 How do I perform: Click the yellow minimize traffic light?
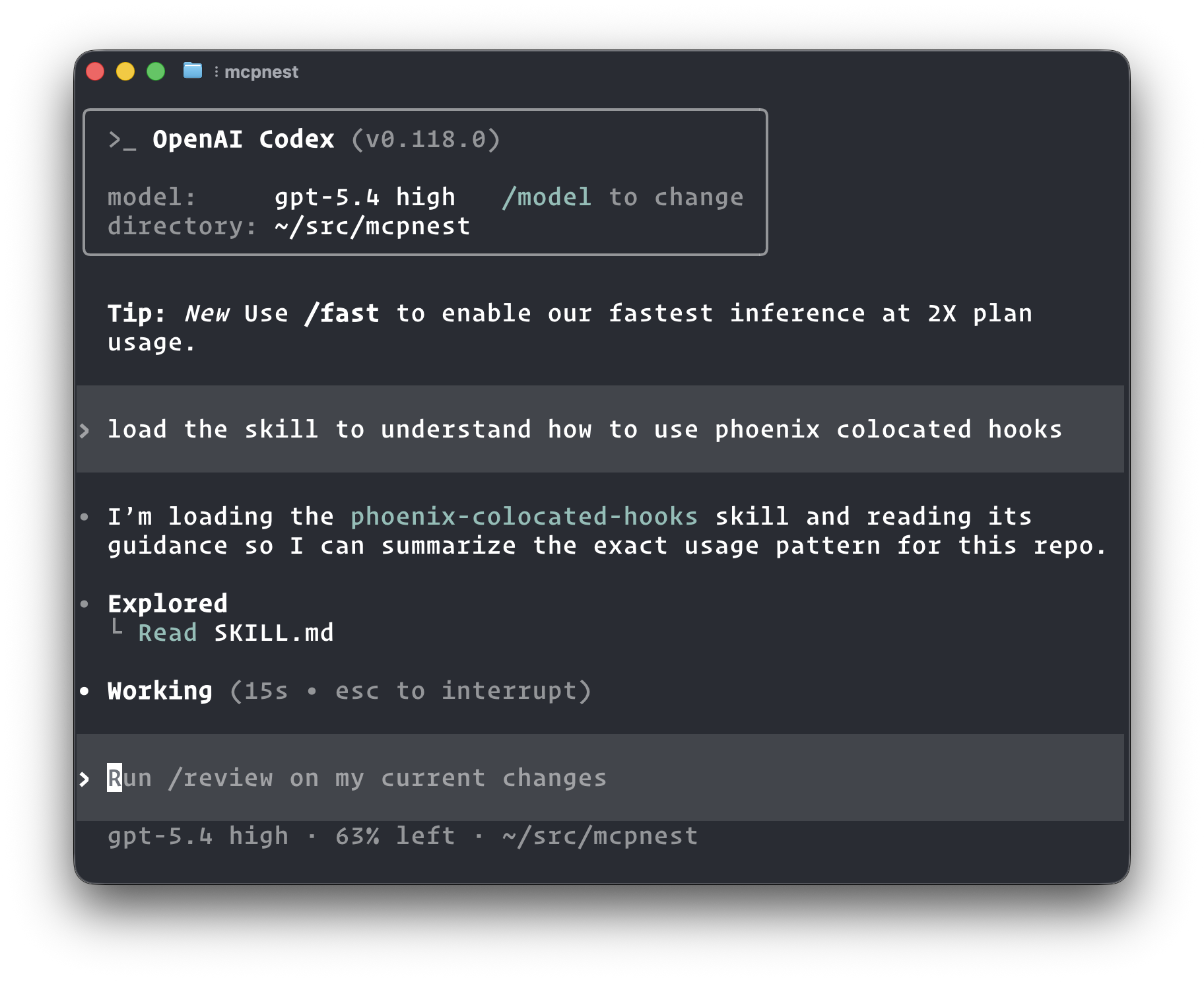coord(125,70)
